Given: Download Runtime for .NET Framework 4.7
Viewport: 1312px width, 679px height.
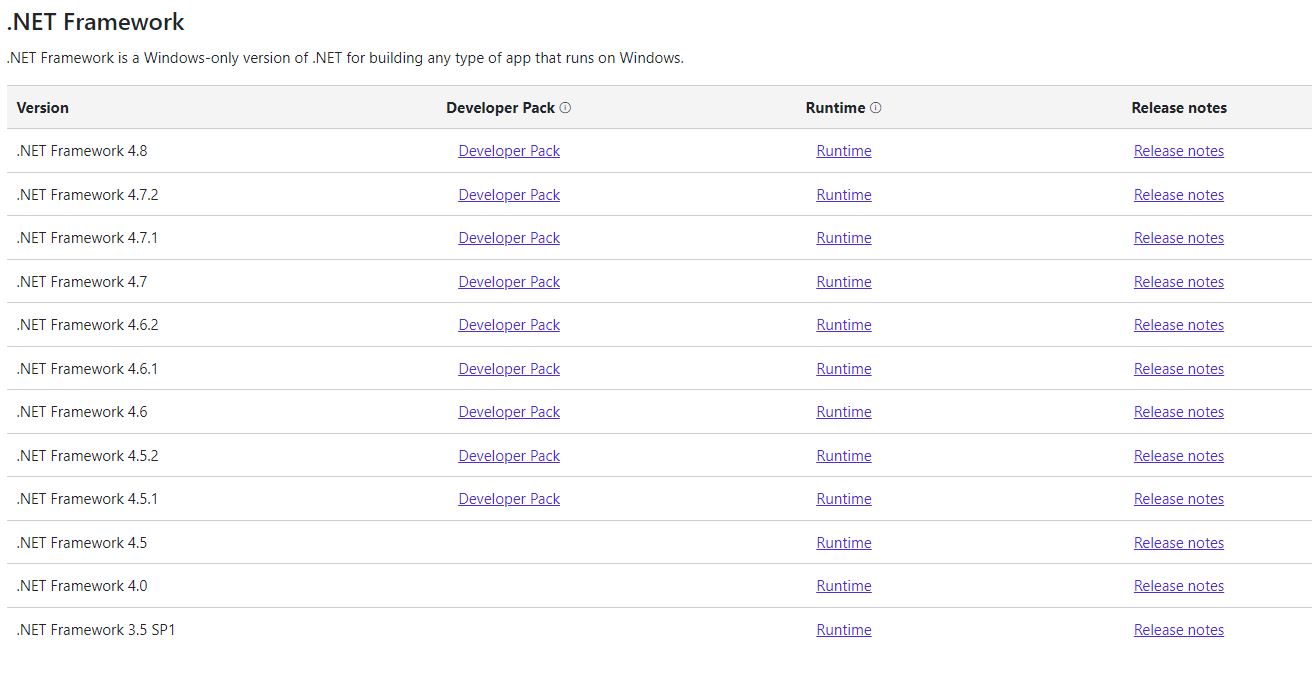Looking at the screenshot, I should (844, 282).
